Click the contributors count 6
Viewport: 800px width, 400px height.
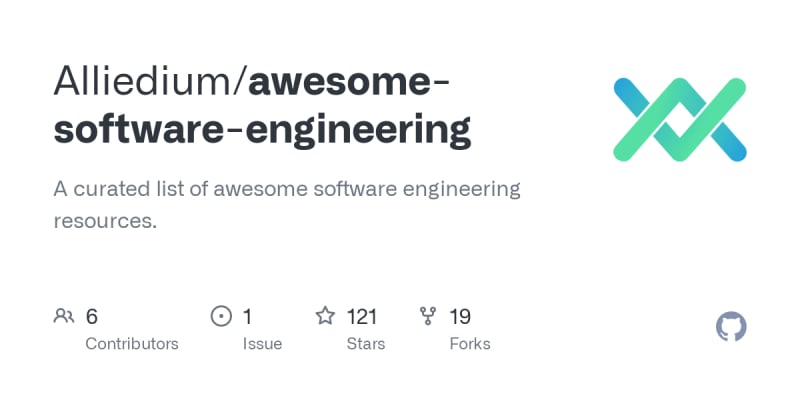pos(92,317)
